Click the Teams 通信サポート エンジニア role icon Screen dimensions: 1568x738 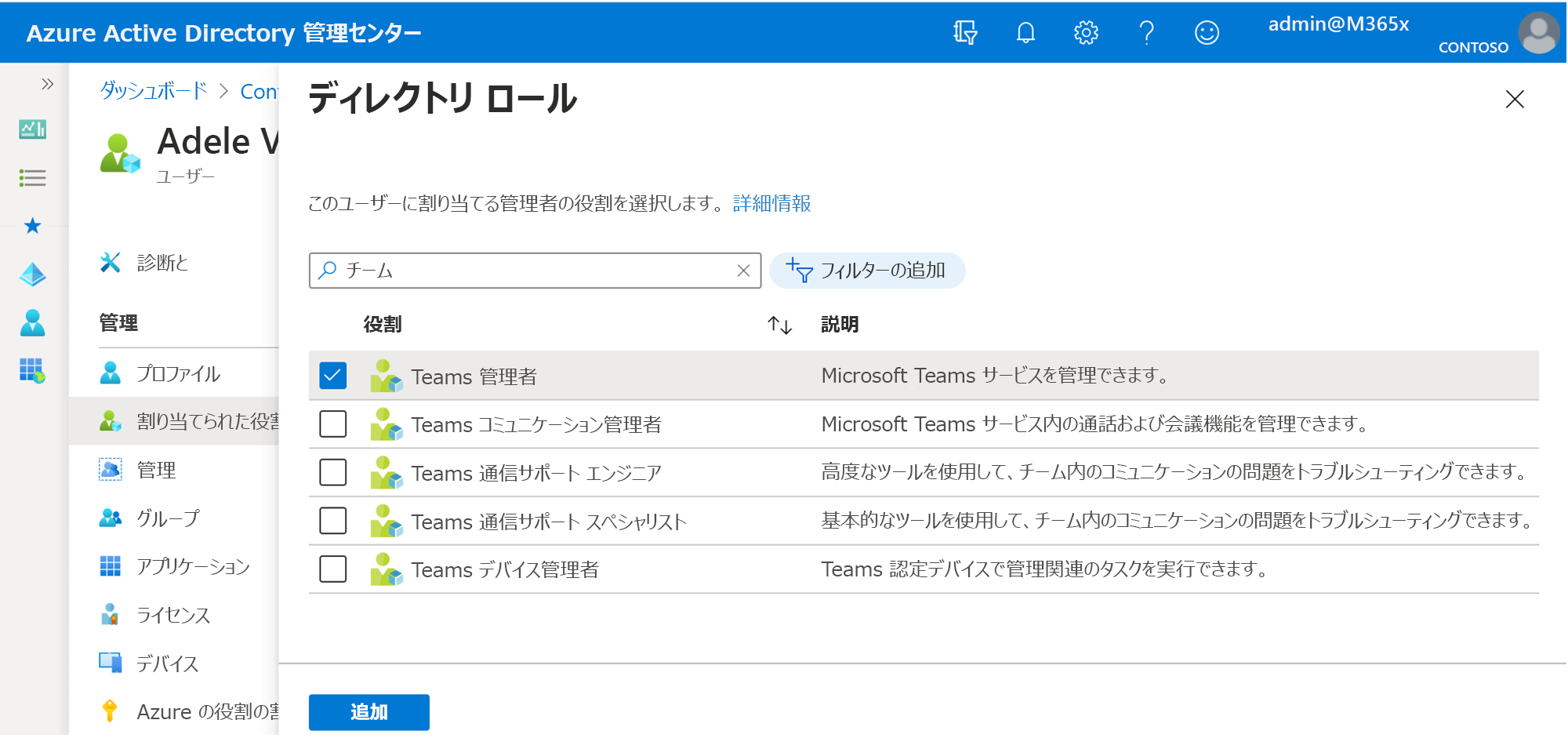pos(386,473)
